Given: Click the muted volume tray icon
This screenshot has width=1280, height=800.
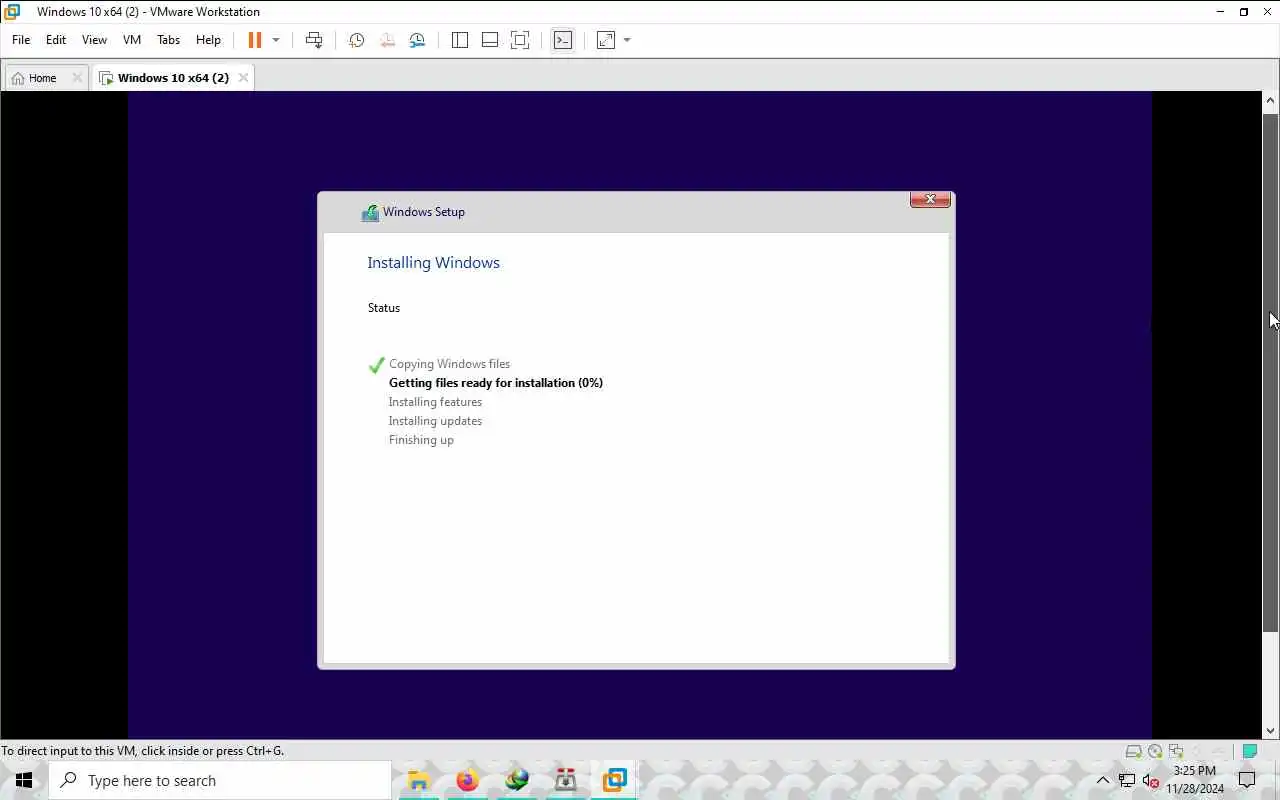Looking at the screenshot, I should click(1150, 780).
